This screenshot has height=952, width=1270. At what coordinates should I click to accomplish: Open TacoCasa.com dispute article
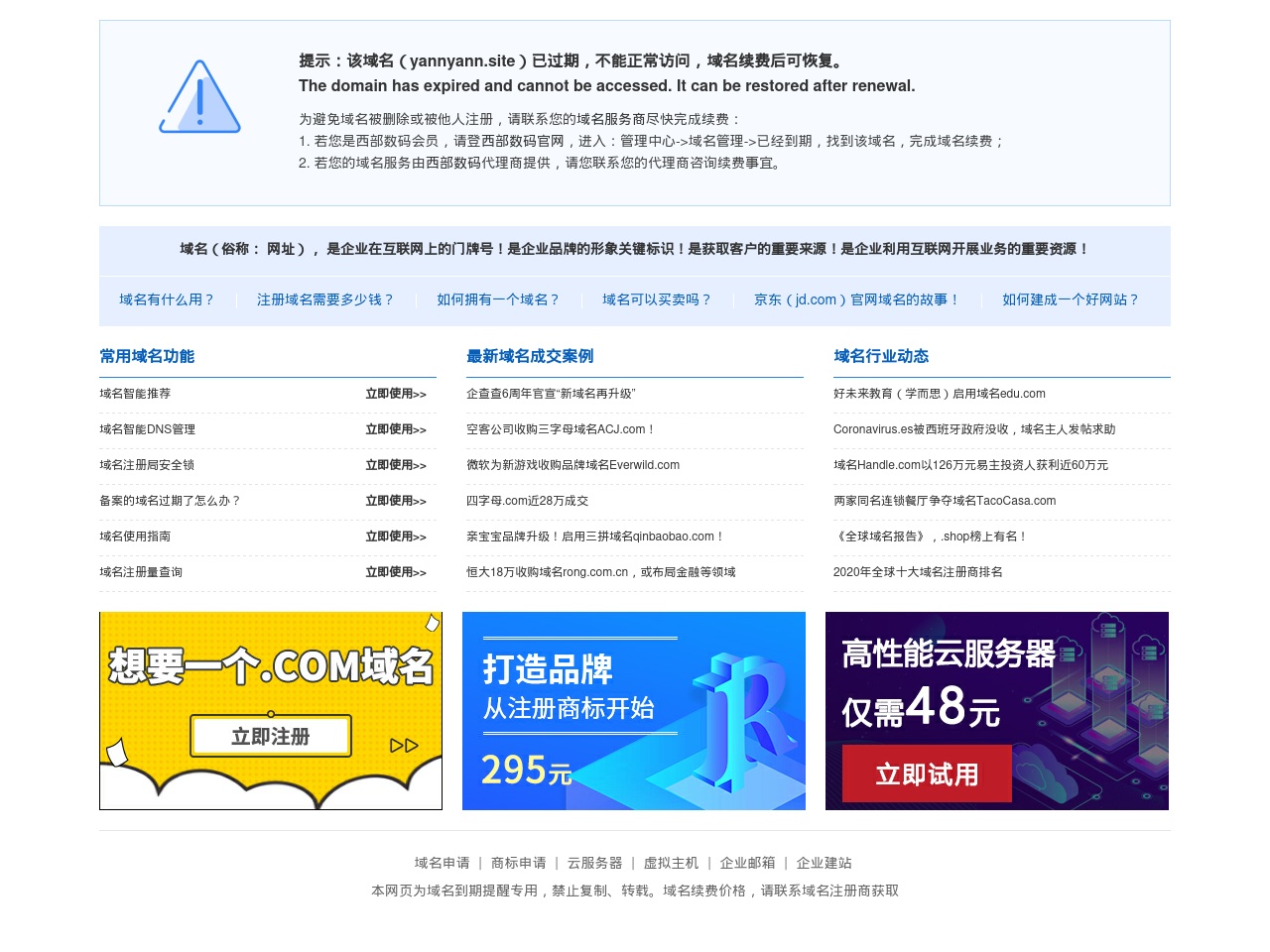click(945, 501)
